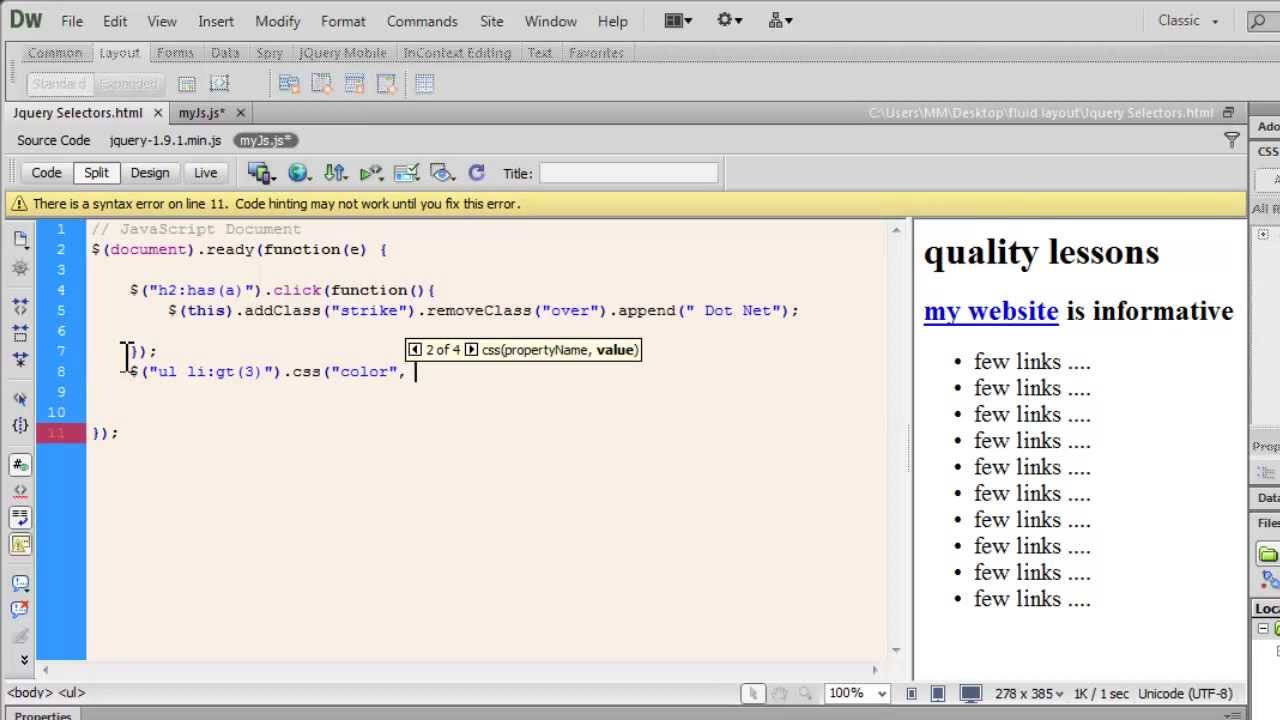Switch to Design view
Image resolution: width=1280 pixels, height=720 pixels.
coord(150,173)
